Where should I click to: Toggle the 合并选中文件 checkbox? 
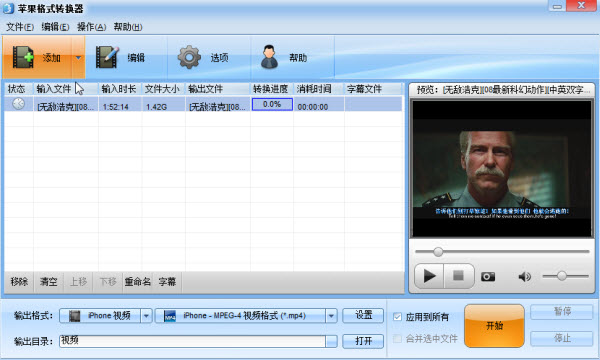pos(398,339)
